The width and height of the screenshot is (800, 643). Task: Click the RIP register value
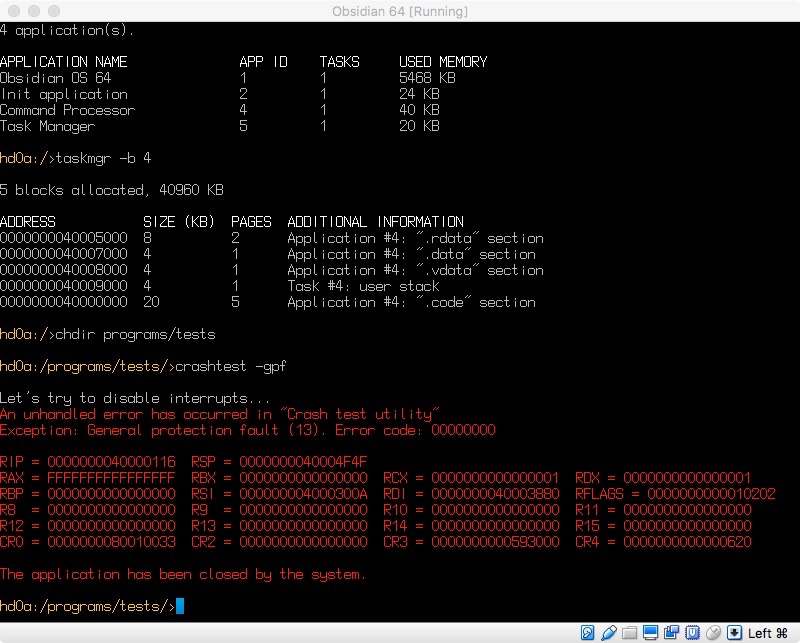point(111,462)
